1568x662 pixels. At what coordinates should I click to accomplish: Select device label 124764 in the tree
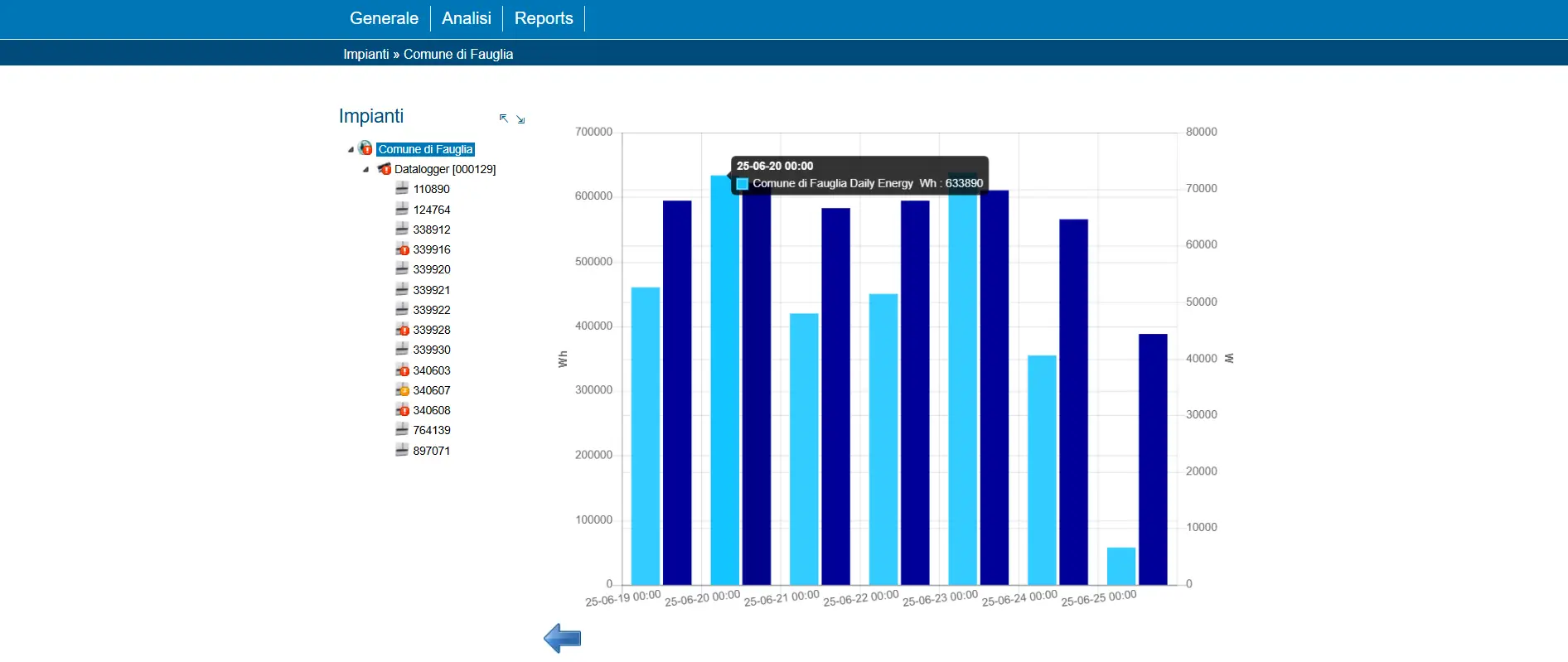tap(432, 210)
